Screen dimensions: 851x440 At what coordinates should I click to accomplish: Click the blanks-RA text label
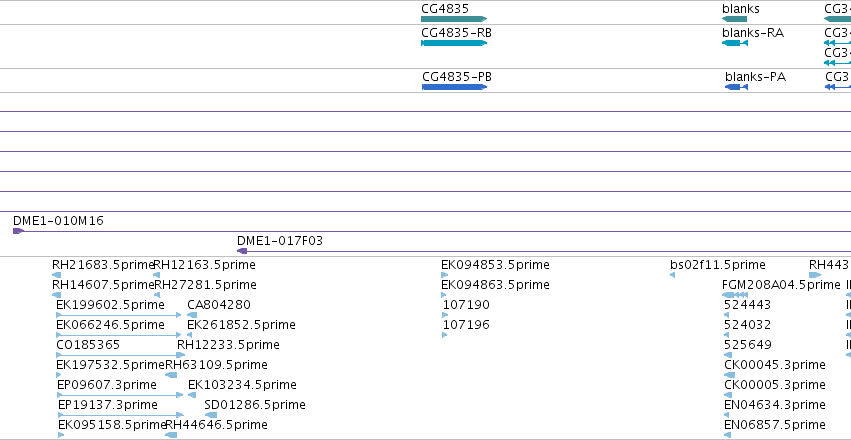pos(753,33)
